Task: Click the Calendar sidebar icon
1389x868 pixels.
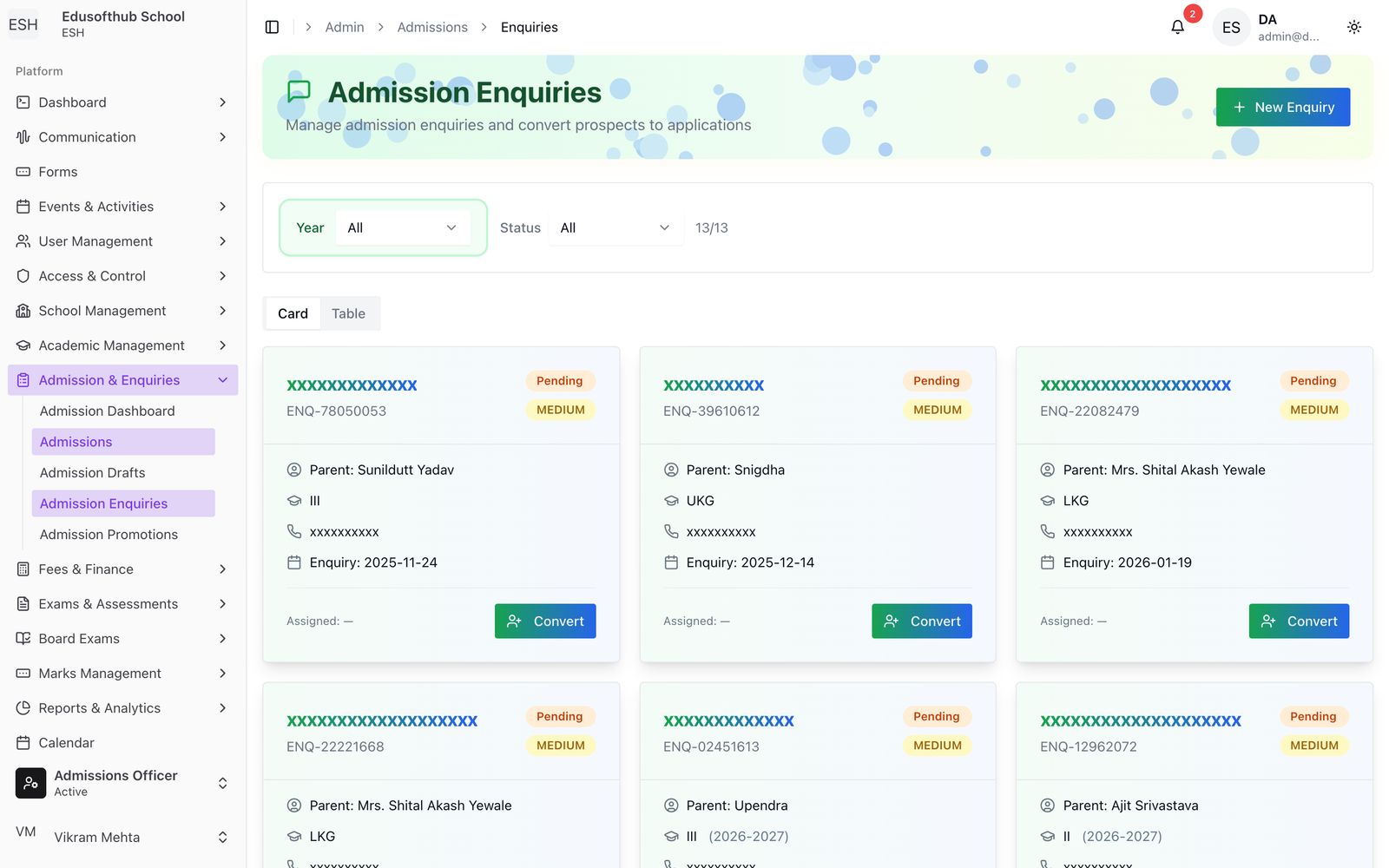Action: click(23, 743)
